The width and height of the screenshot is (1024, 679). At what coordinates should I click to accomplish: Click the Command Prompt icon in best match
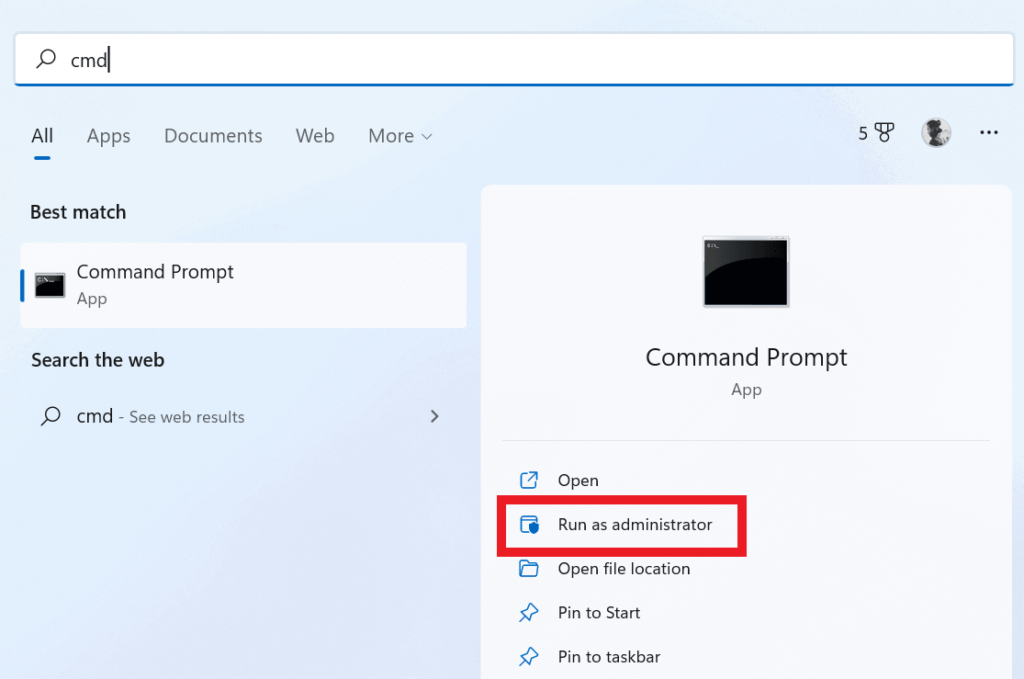(50, 286)
